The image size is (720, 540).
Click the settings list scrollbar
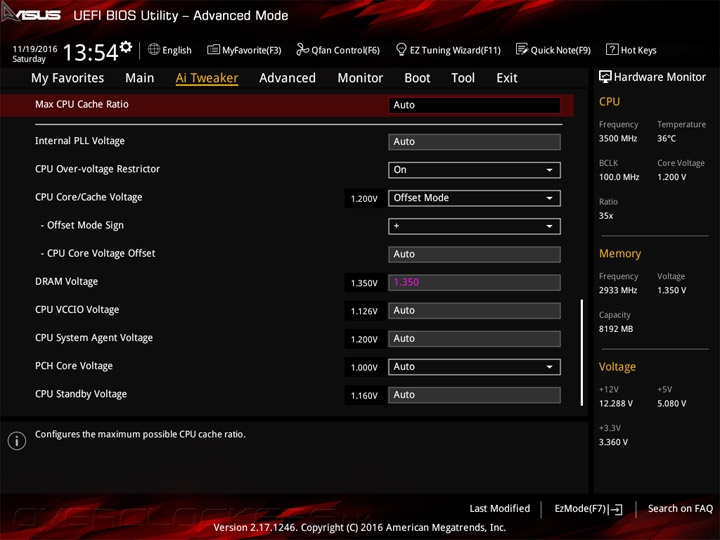(582, 353)
